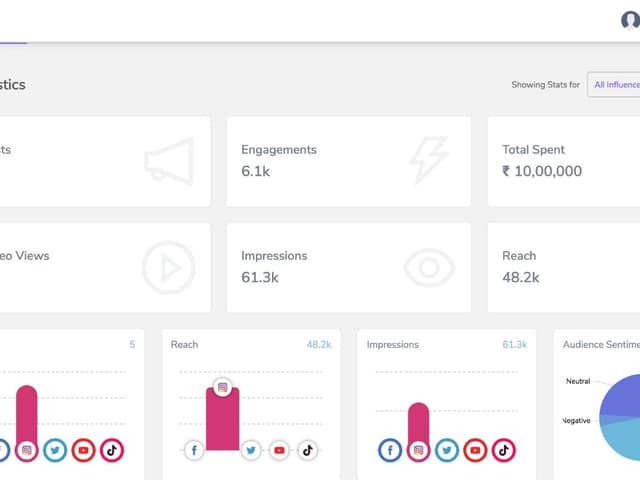
Task: Click the lightning bolt icon in the Engagements card
Action: tap(428, 161)
